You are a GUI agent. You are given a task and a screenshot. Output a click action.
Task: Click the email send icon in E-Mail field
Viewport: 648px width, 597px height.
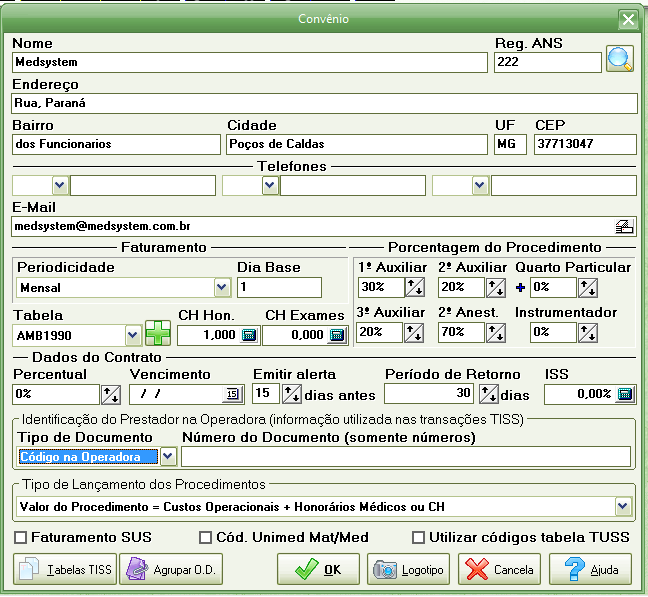click(625, 226)
